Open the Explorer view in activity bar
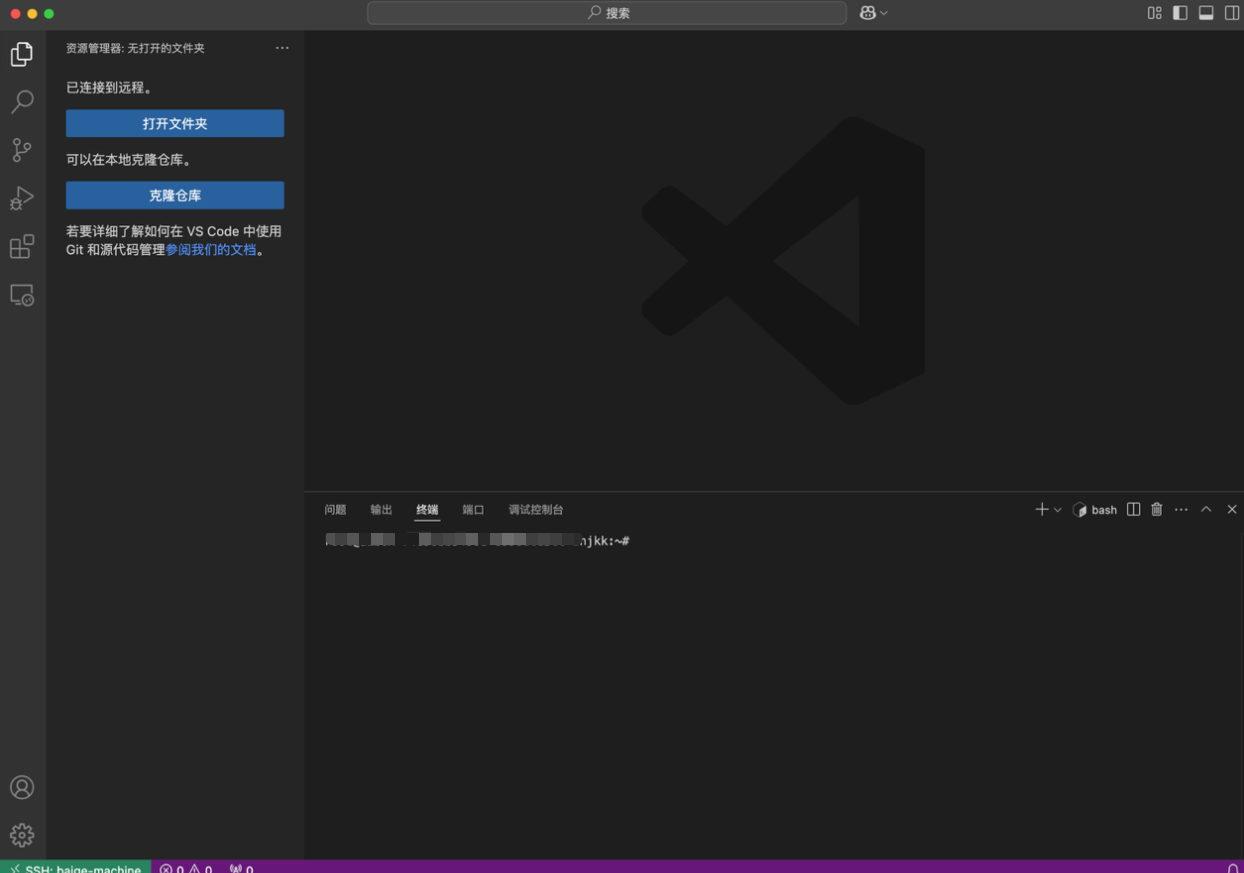 22,54
